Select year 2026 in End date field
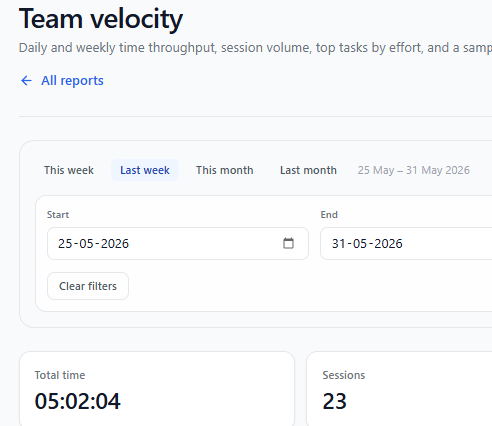492x426 pixels. [388, 244]
